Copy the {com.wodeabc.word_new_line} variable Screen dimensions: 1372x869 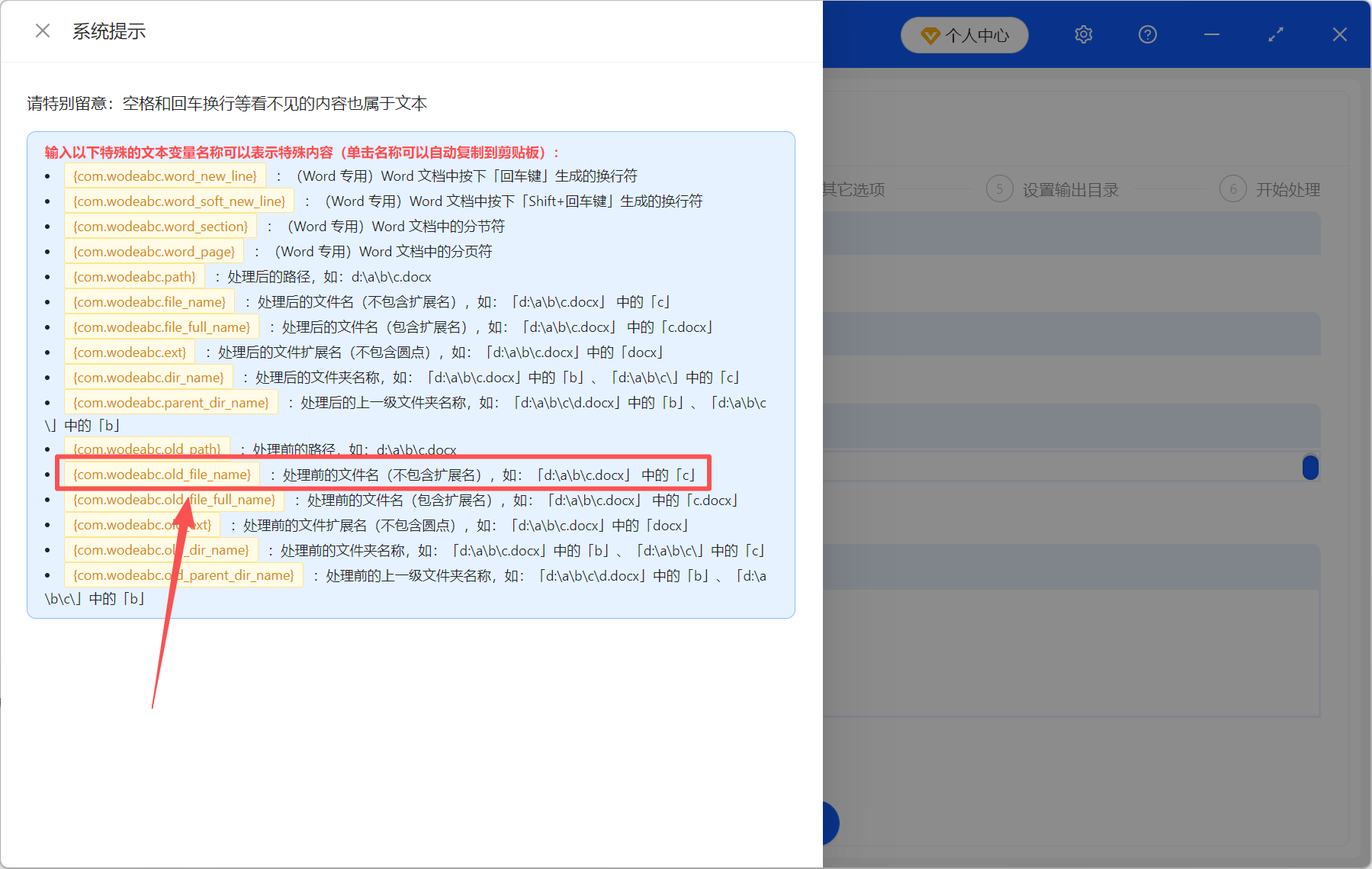pos(164,175)
